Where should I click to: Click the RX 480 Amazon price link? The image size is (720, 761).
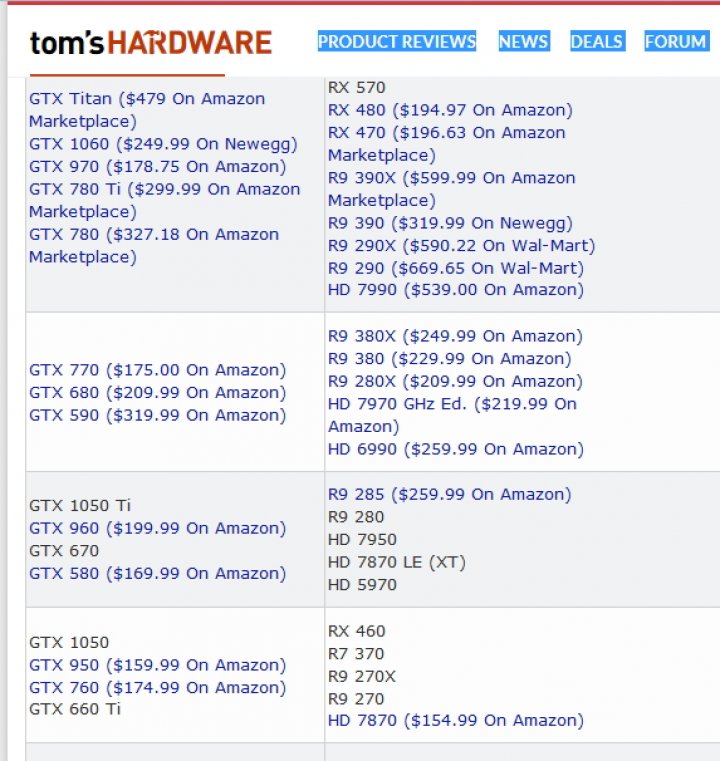click(x=450, y=110)
